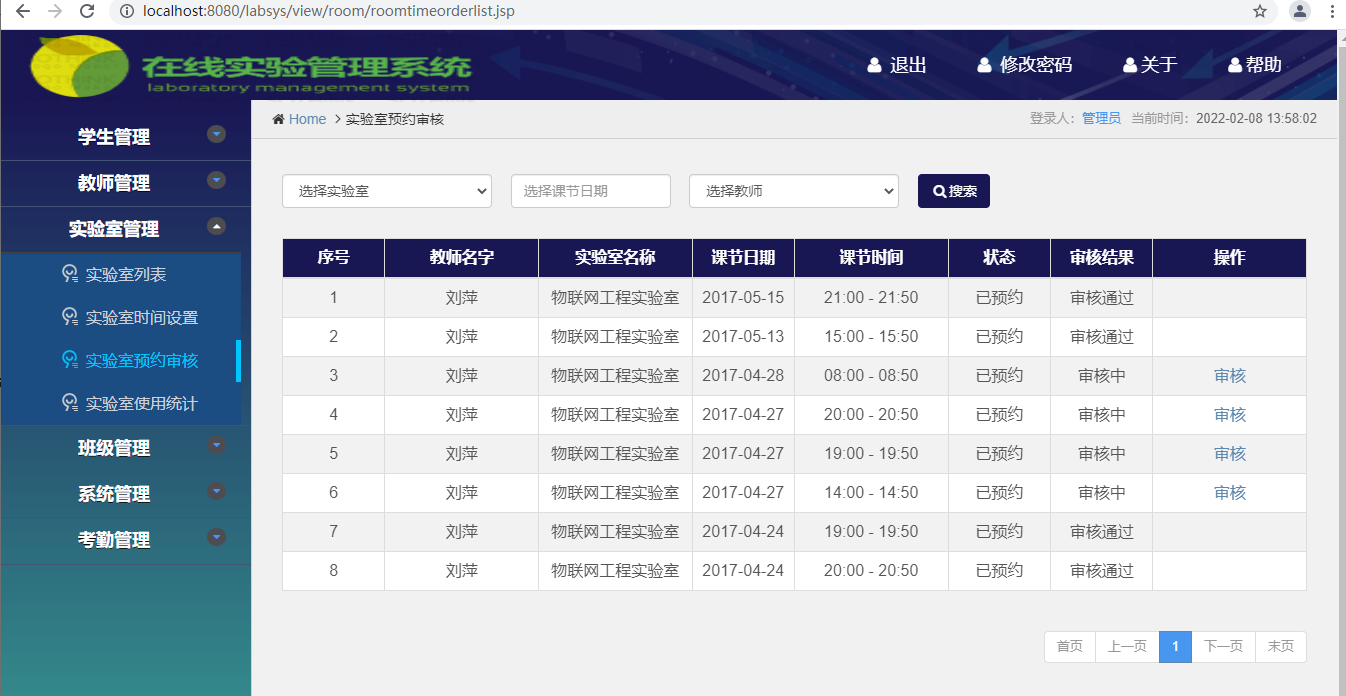Click the 上一页 pagination button
1346x696 pixels.
1127,647
